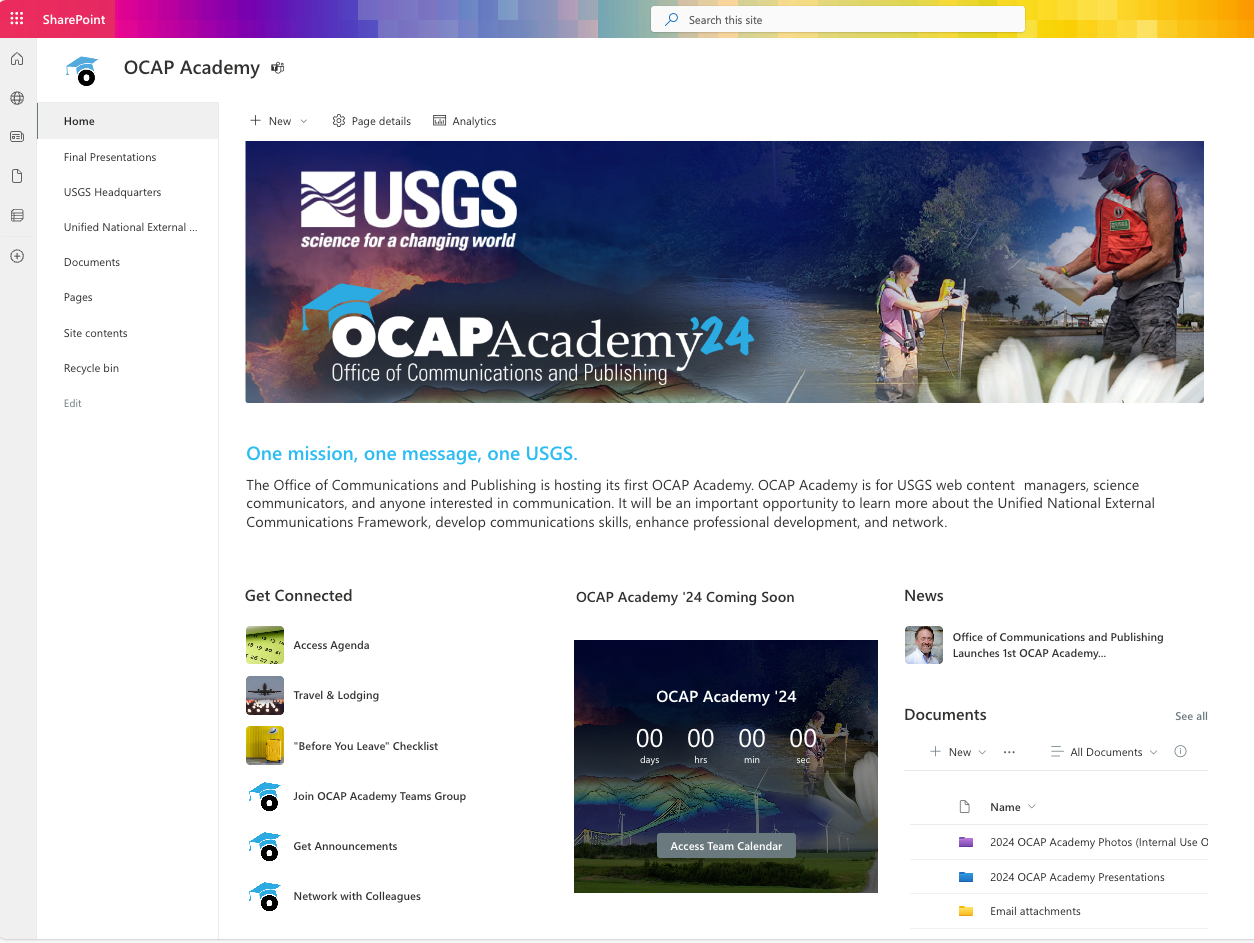Click the USGS OCAP Academy banner image
Viewport: 1254px width, 943px height.
tap(724, 272)
